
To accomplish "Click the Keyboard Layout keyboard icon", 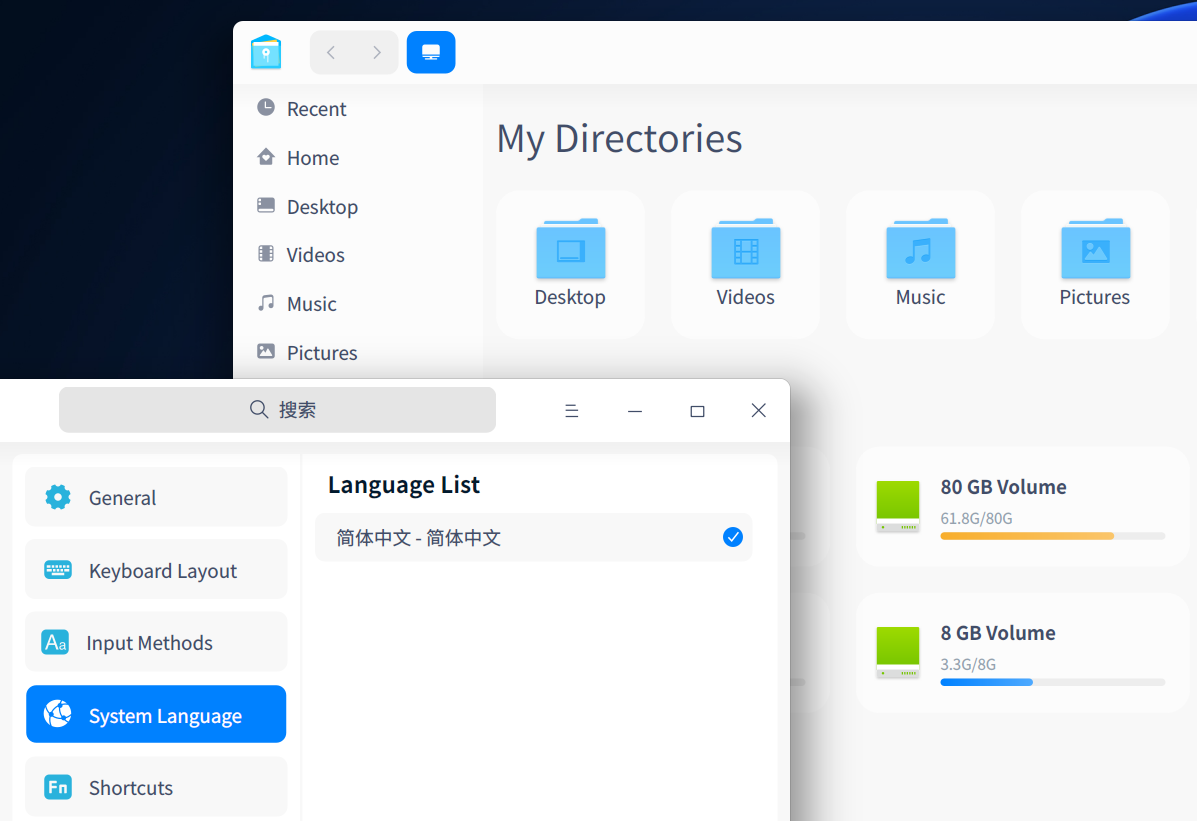I will tap(58, 569).
